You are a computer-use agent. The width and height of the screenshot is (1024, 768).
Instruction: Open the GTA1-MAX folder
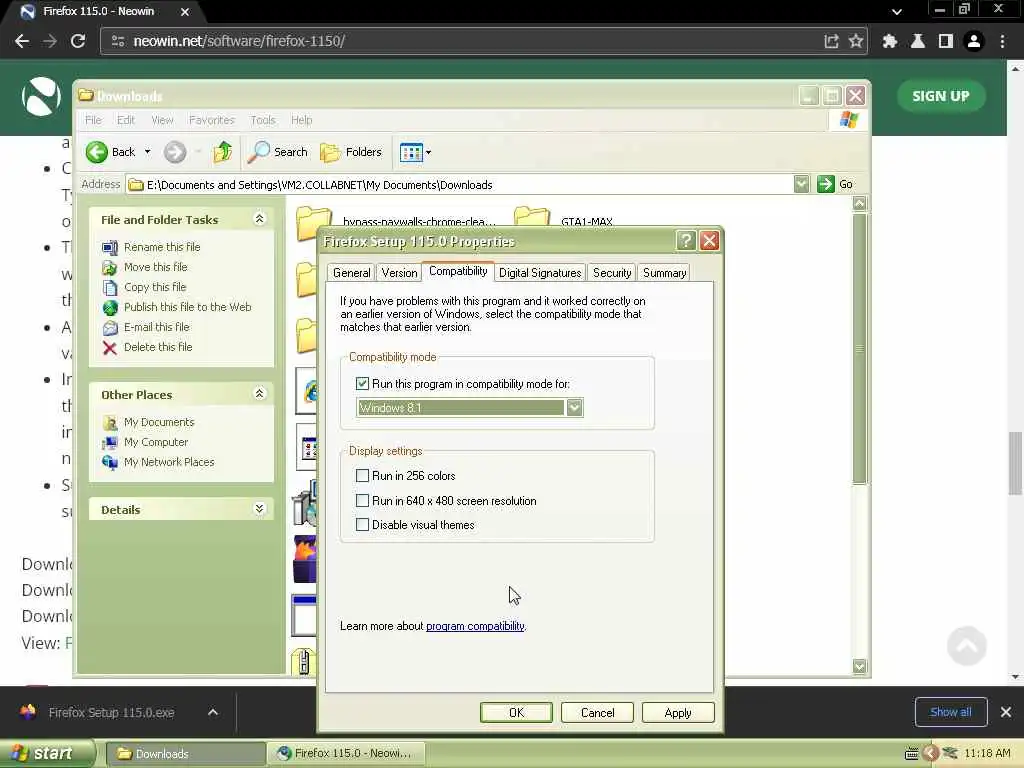click(x=586, y=221)
